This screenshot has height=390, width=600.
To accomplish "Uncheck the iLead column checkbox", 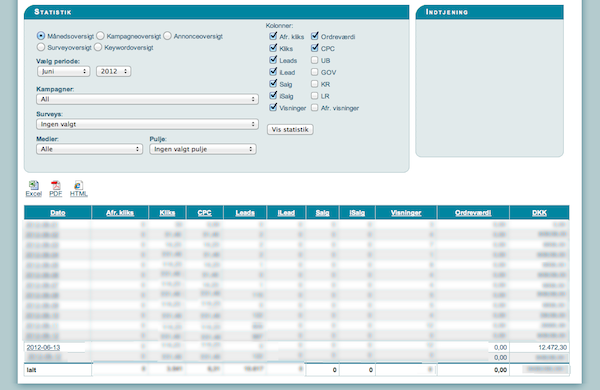I will pos(273,72).
